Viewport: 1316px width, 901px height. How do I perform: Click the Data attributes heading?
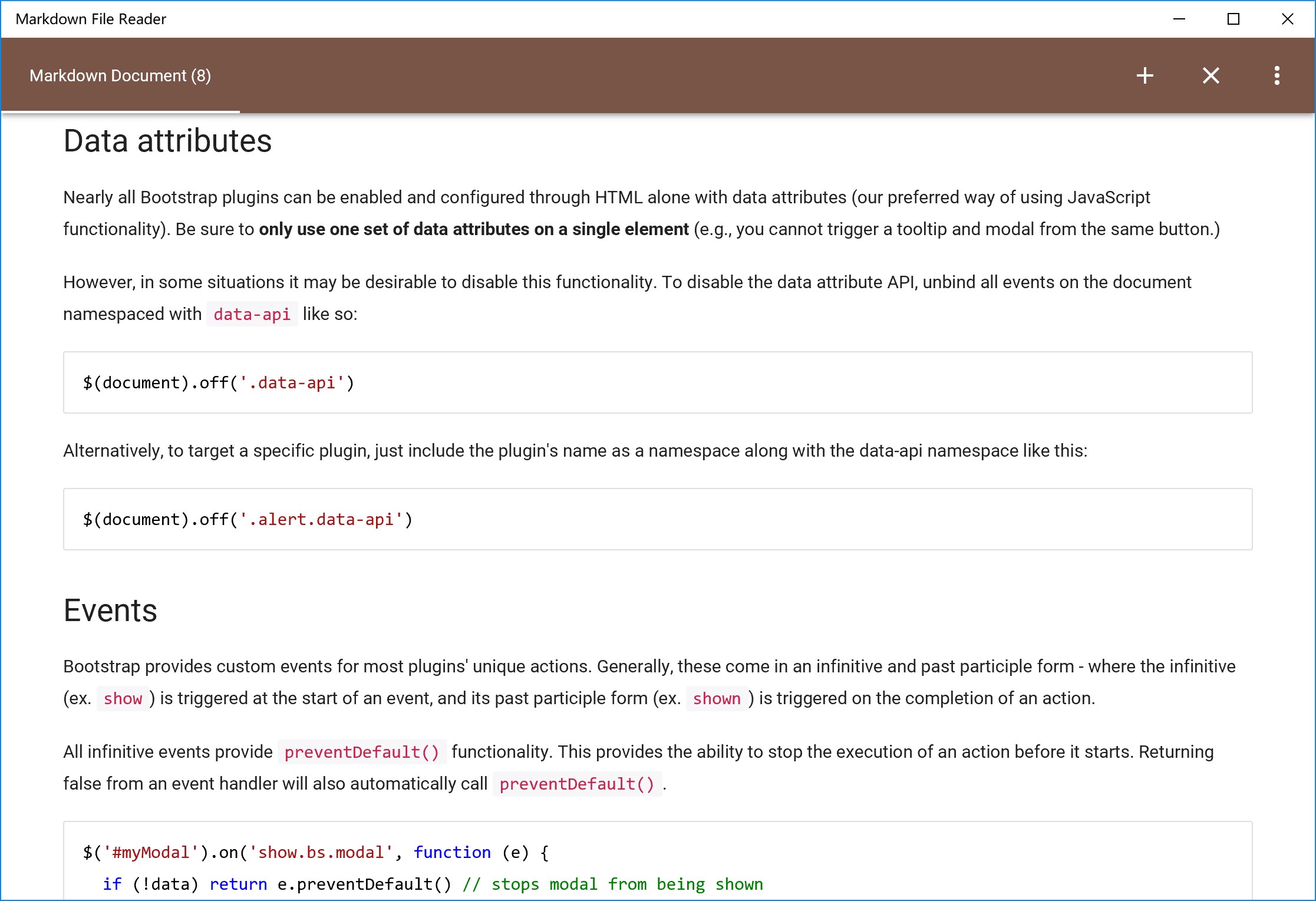167,141
